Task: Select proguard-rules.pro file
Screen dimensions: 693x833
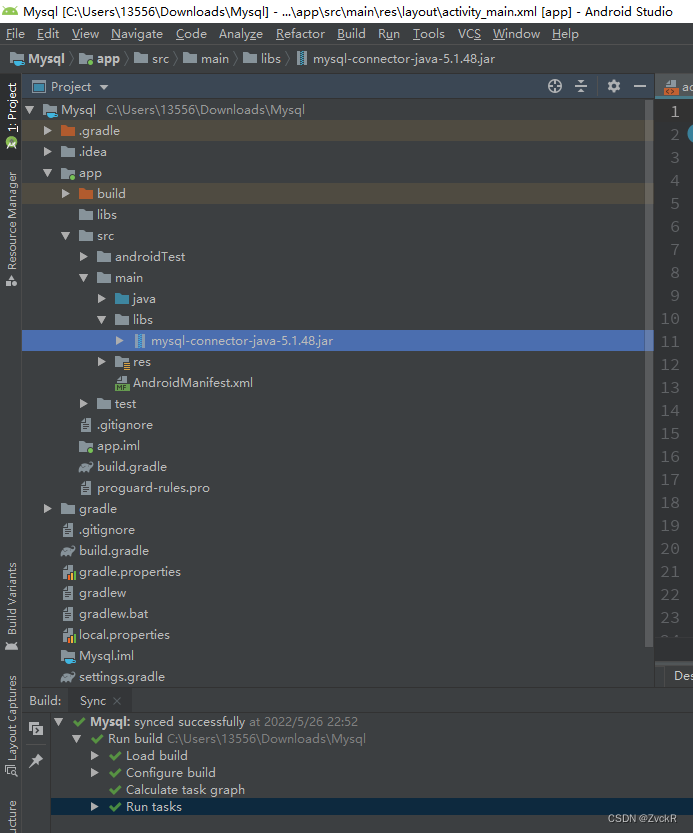Action: (144, 488)
